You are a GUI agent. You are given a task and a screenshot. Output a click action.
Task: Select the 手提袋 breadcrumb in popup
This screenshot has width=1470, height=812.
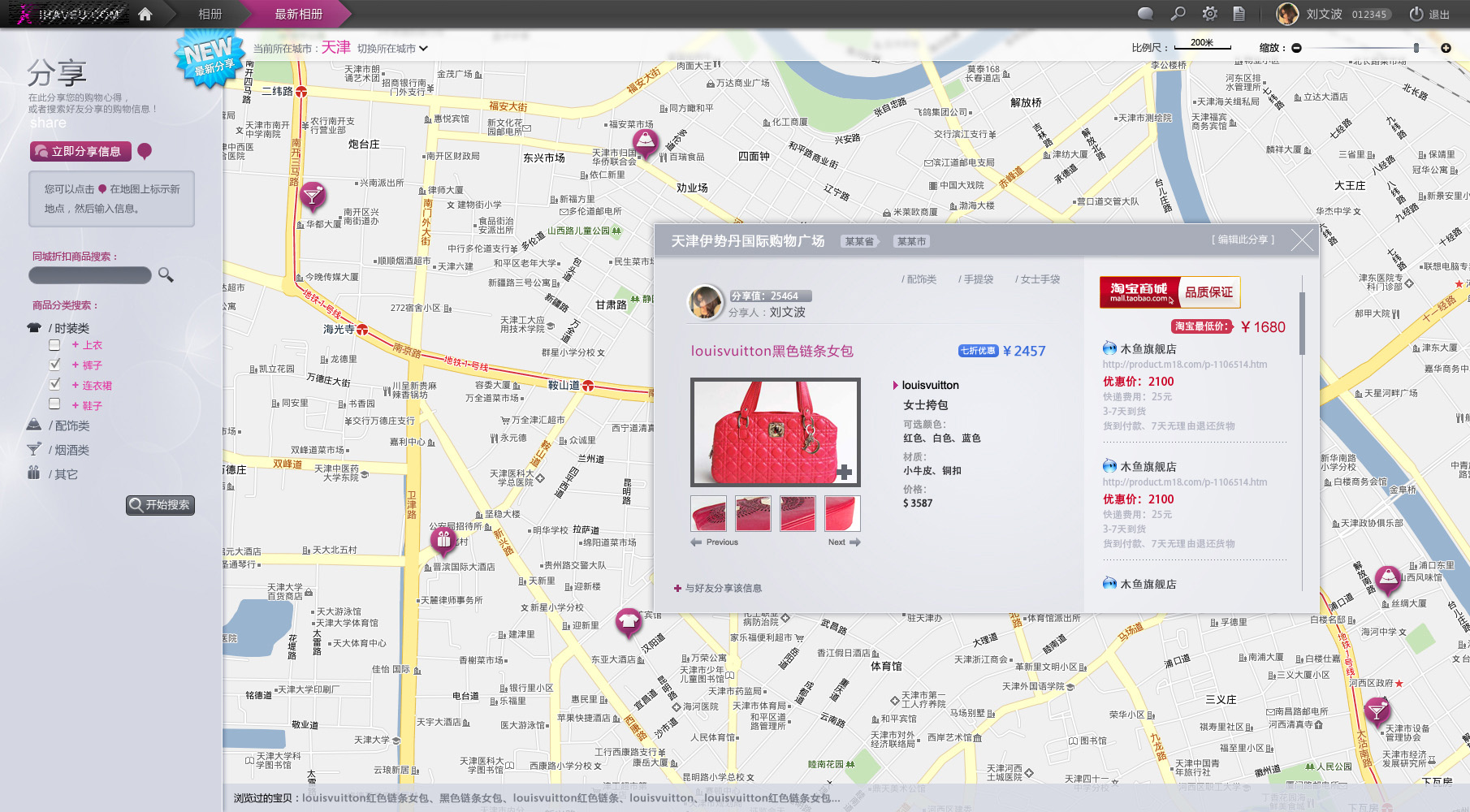click(976, 279)
